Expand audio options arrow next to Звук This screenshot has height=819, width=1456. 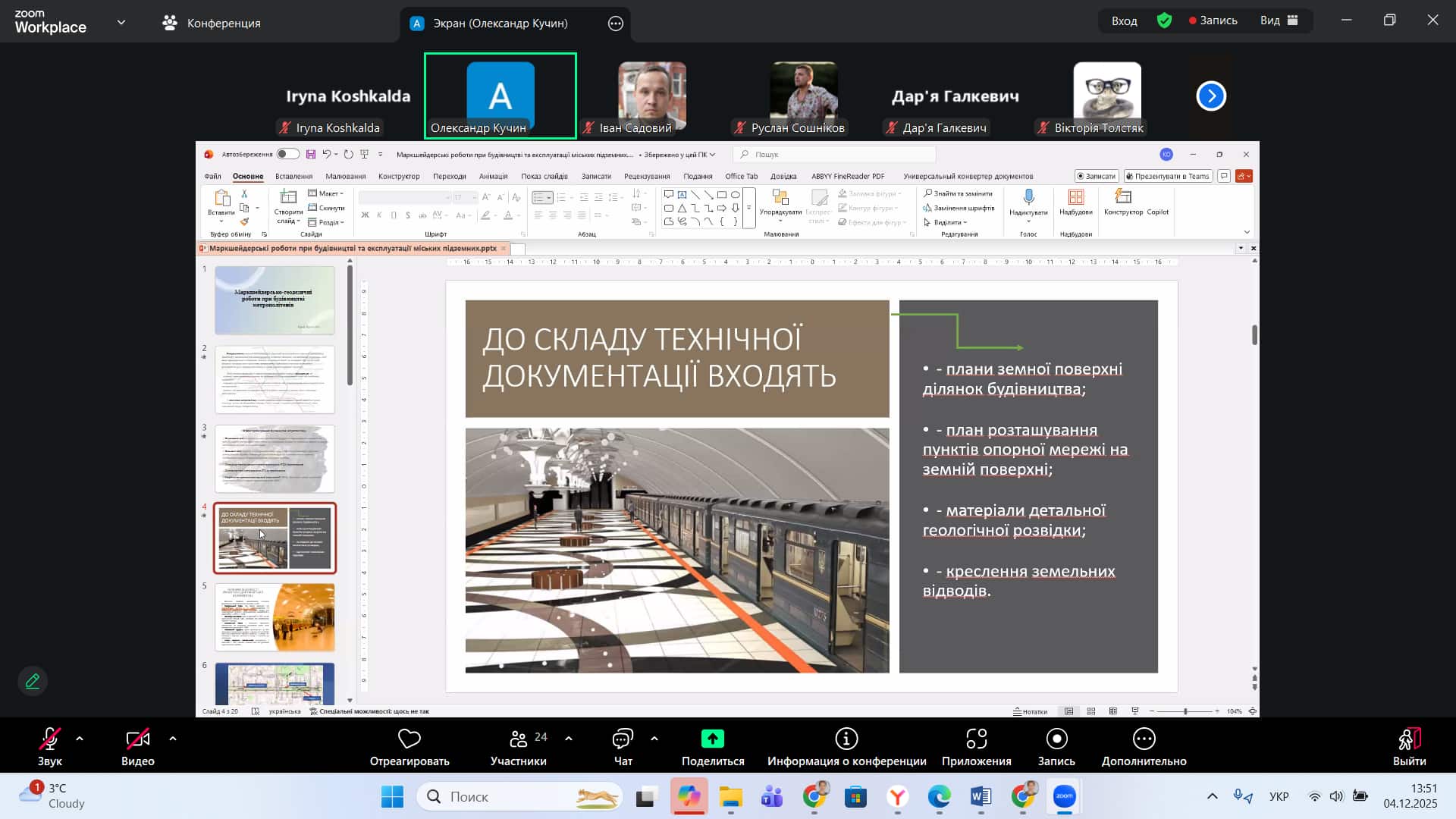click(x=80, y=738)
